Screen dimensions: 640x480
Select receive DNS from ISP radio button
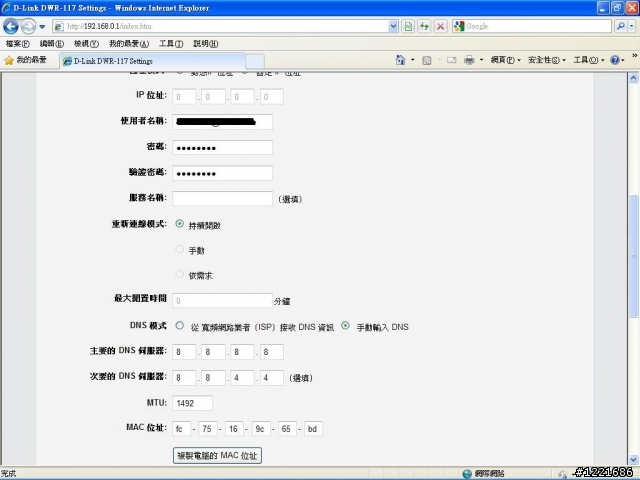[180, 326]
